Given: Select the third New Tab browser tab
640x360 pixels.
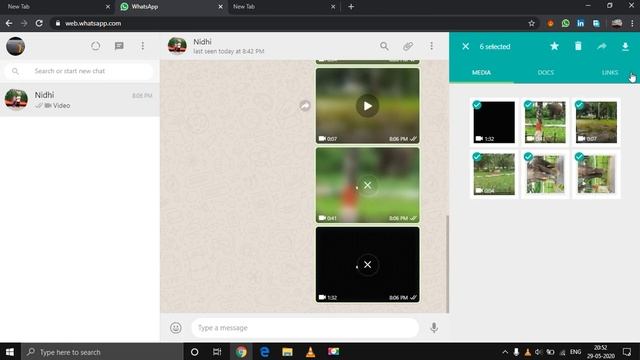Looking at the screenshot, I should [283, 7].
